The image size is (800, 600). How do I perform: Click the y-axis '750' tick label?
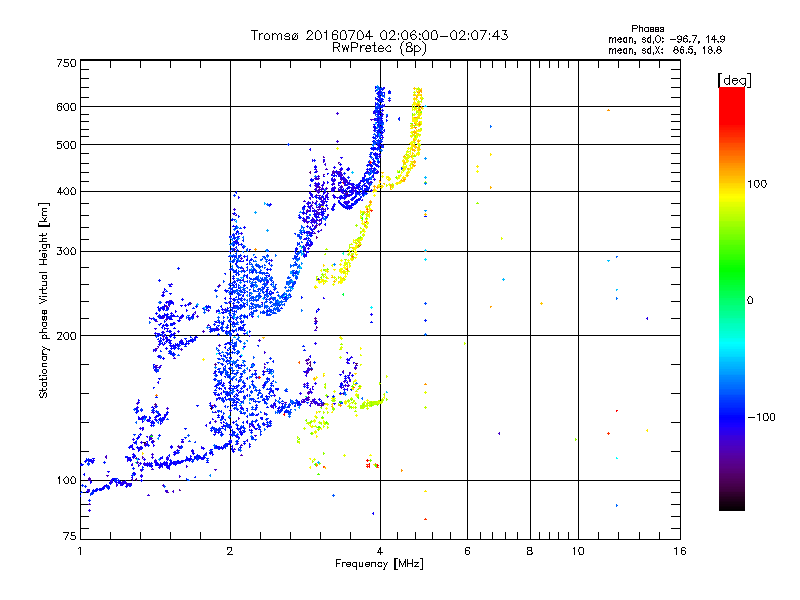(x=67, y=63)
